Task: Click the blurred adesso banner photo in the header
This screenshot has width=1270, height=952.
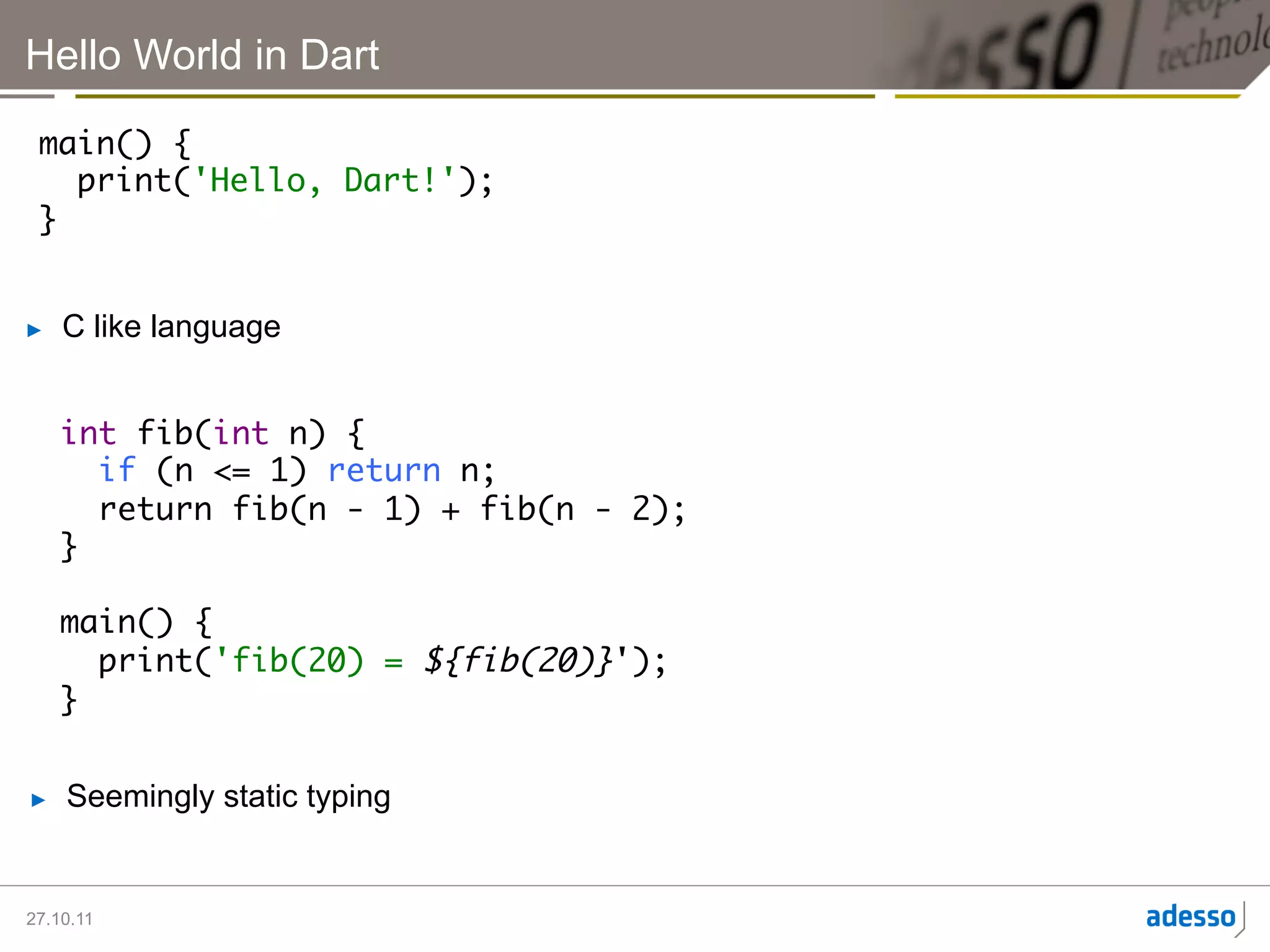Action: tap(1073, 45)
